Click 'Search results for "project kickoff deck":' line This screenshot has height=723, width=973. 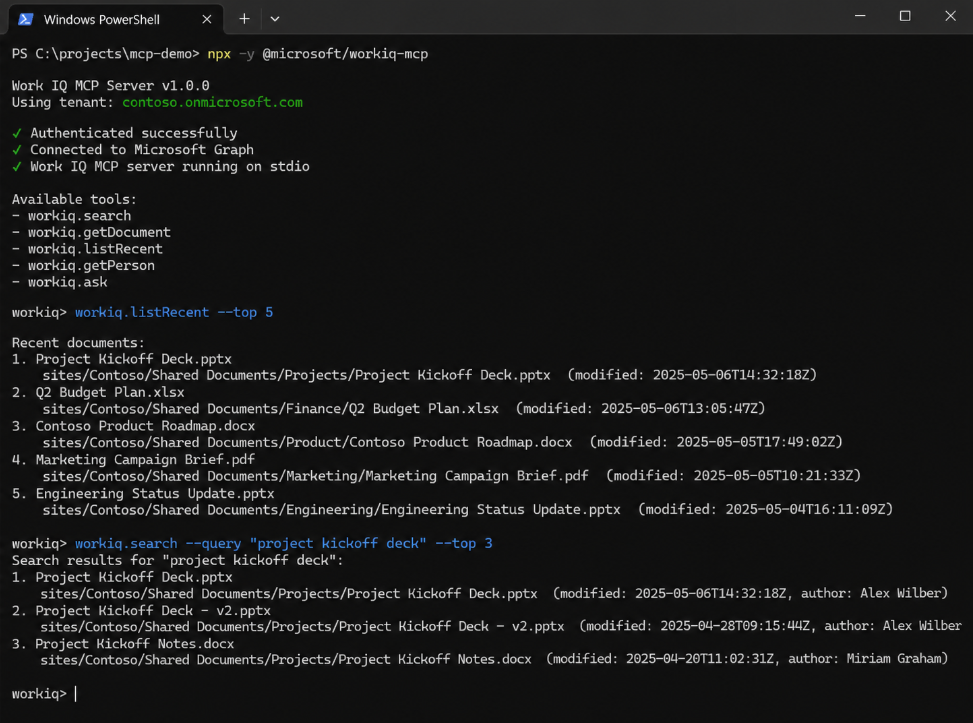tap(177, 560)
